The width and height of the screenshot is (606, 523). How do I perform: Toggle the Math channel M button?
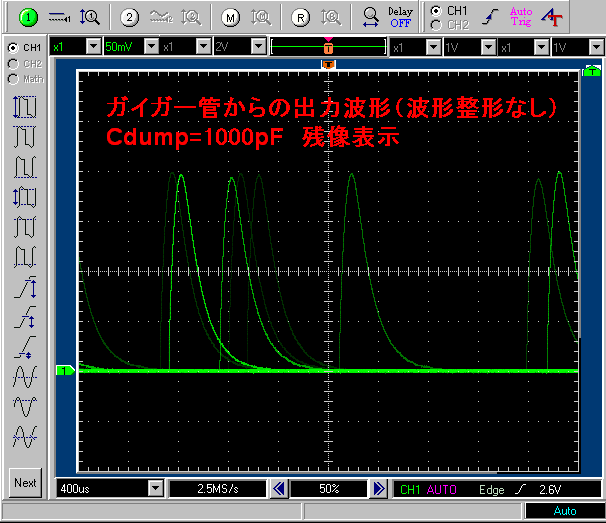[x=230, y=17]
